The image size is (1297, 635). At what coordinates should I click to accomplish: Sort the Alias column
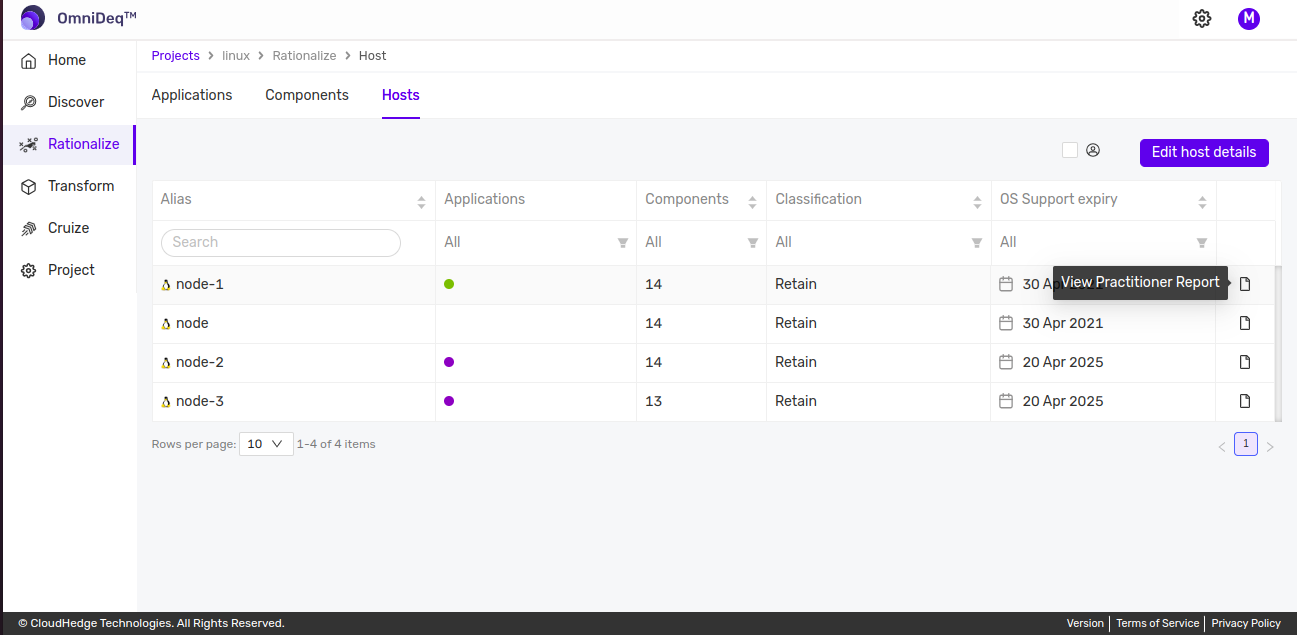[x=421, y=202]
